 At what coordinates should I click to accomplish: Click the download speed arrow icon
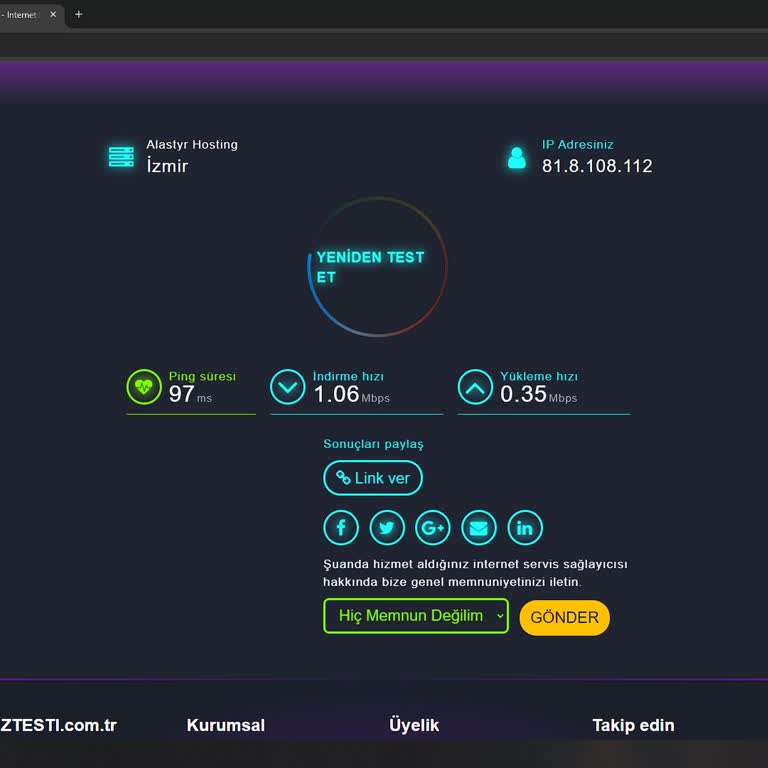288,387
